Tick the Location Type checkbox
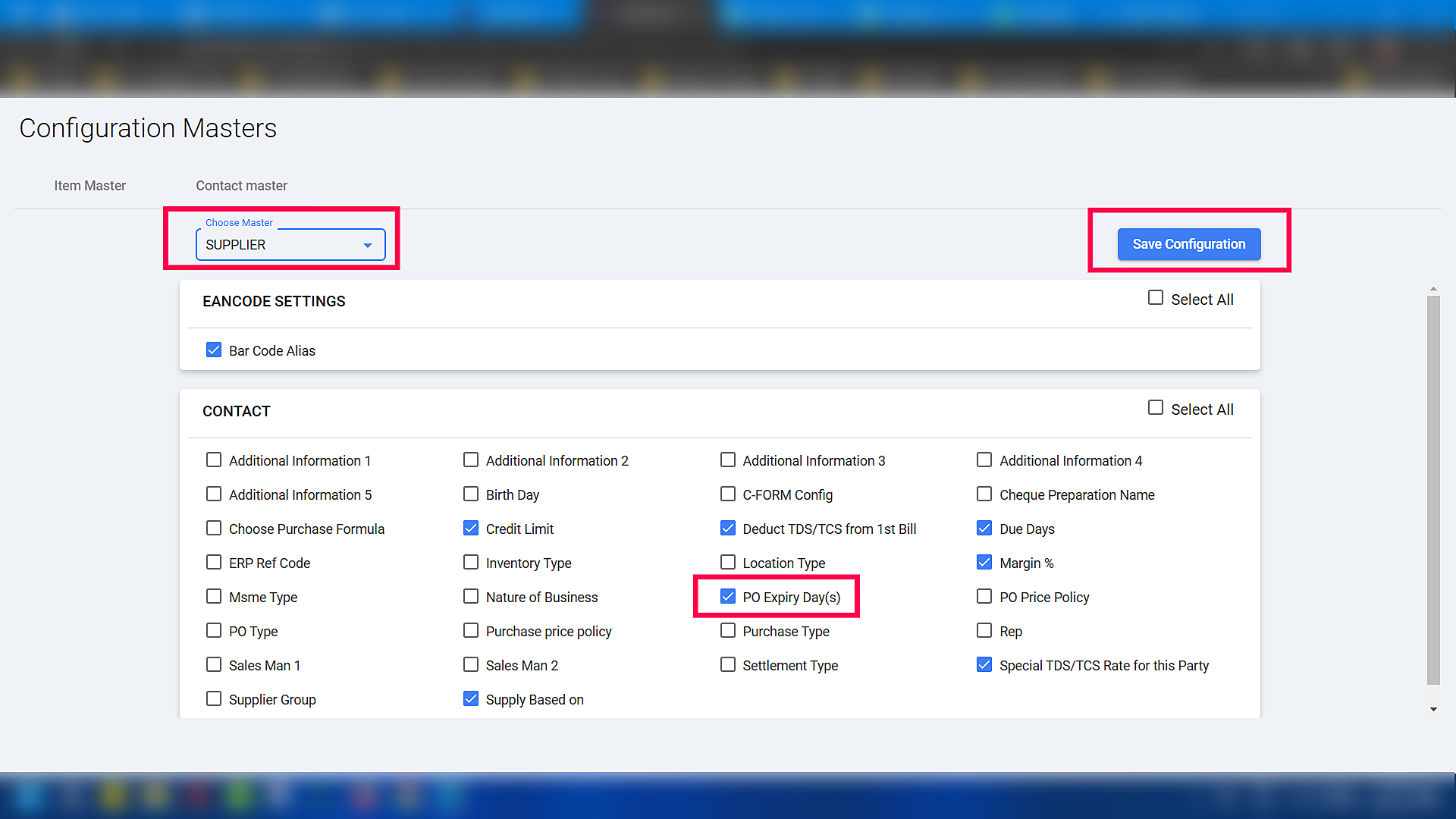The width and height of the screenshot is (1456, 819). (x=728, y=563)
